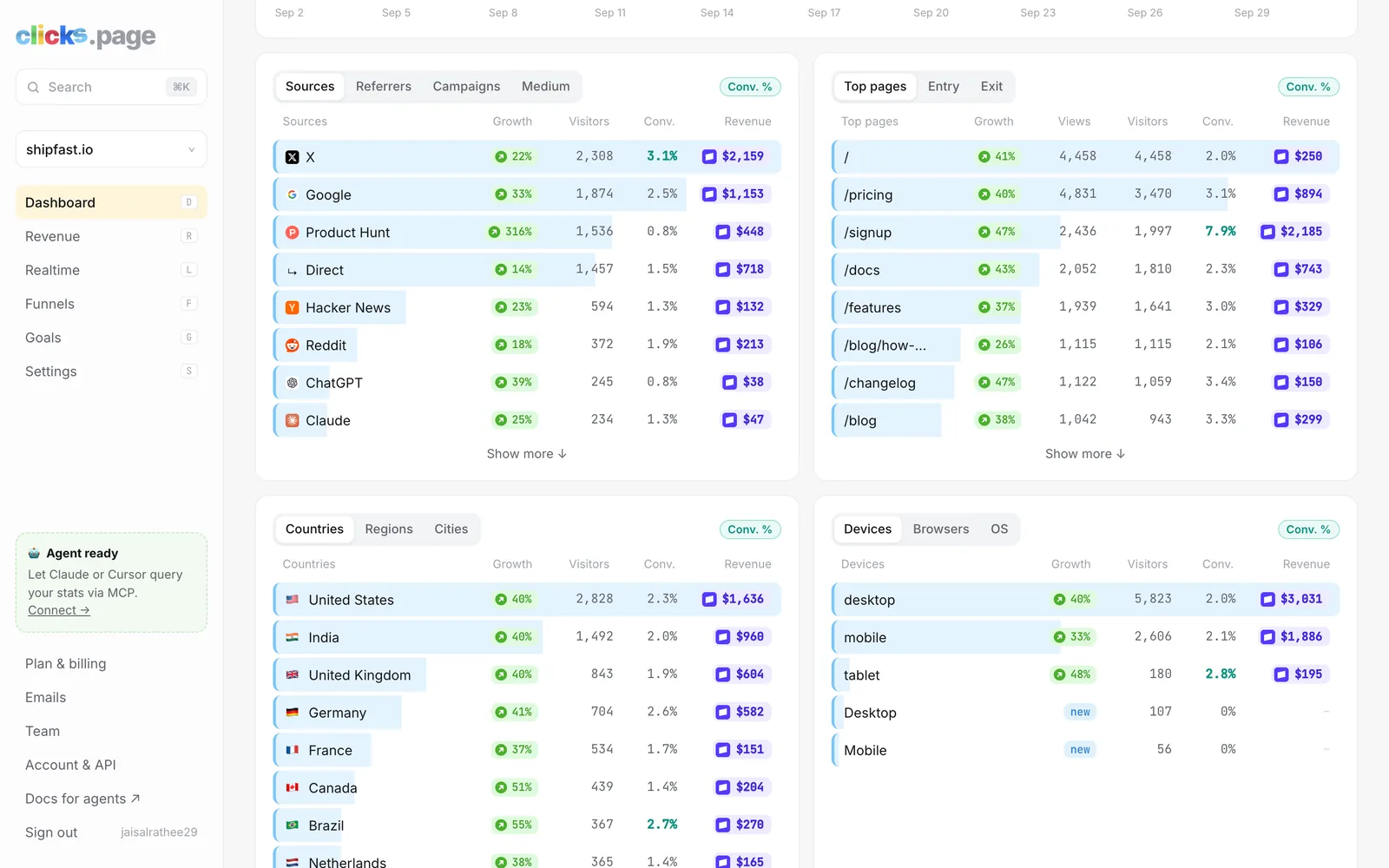Click the Google source icon
This screenshot has height=868, width=1389.
coord(293,194)
